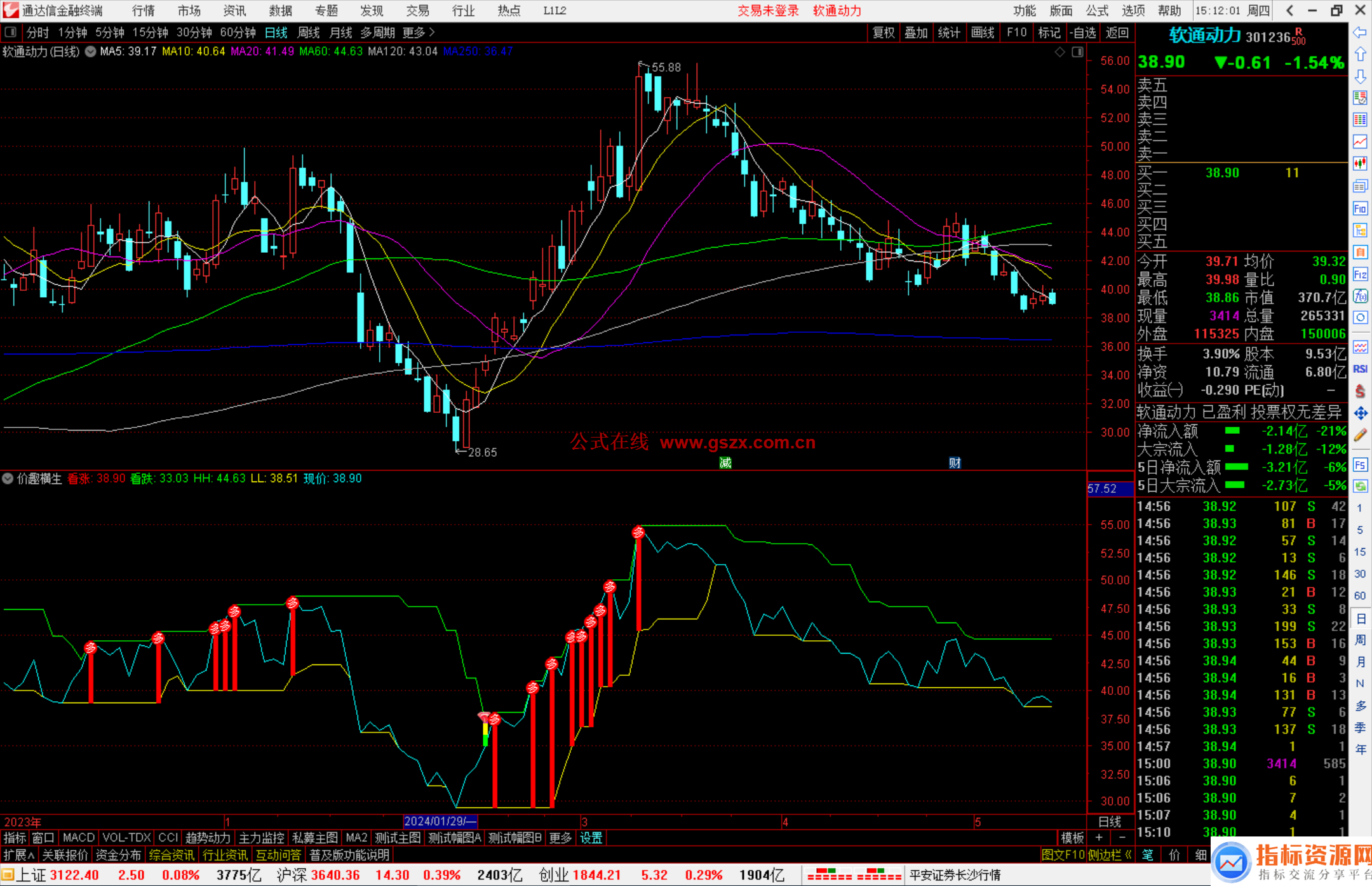The width and height of the screenshot is (1372, 886).
Task: Open the 资讯 menu
Action: point(234,11)
